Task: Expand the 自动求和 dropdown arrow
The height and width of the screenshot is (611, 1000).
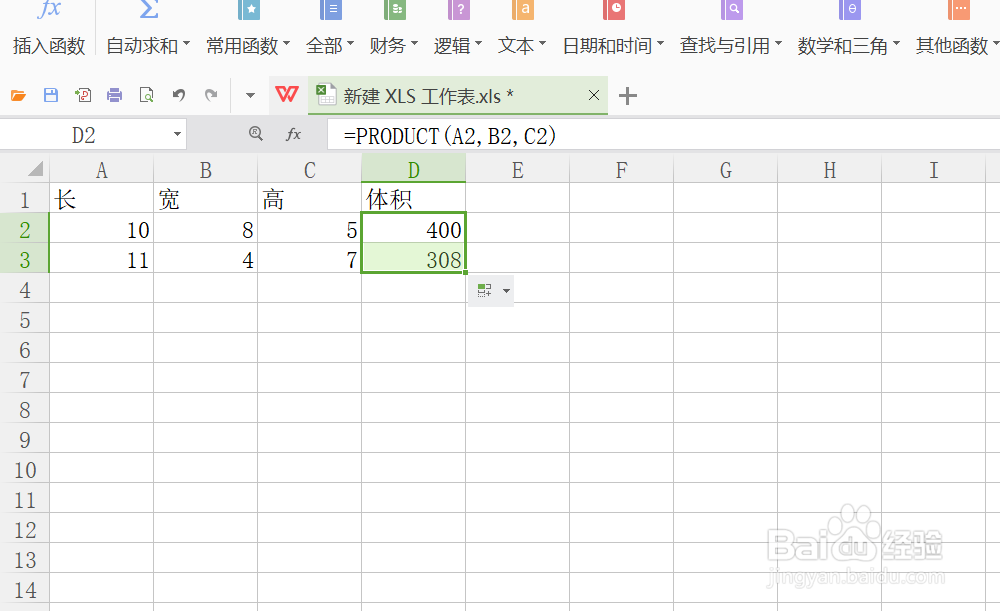Action: [x=186, y=44]
